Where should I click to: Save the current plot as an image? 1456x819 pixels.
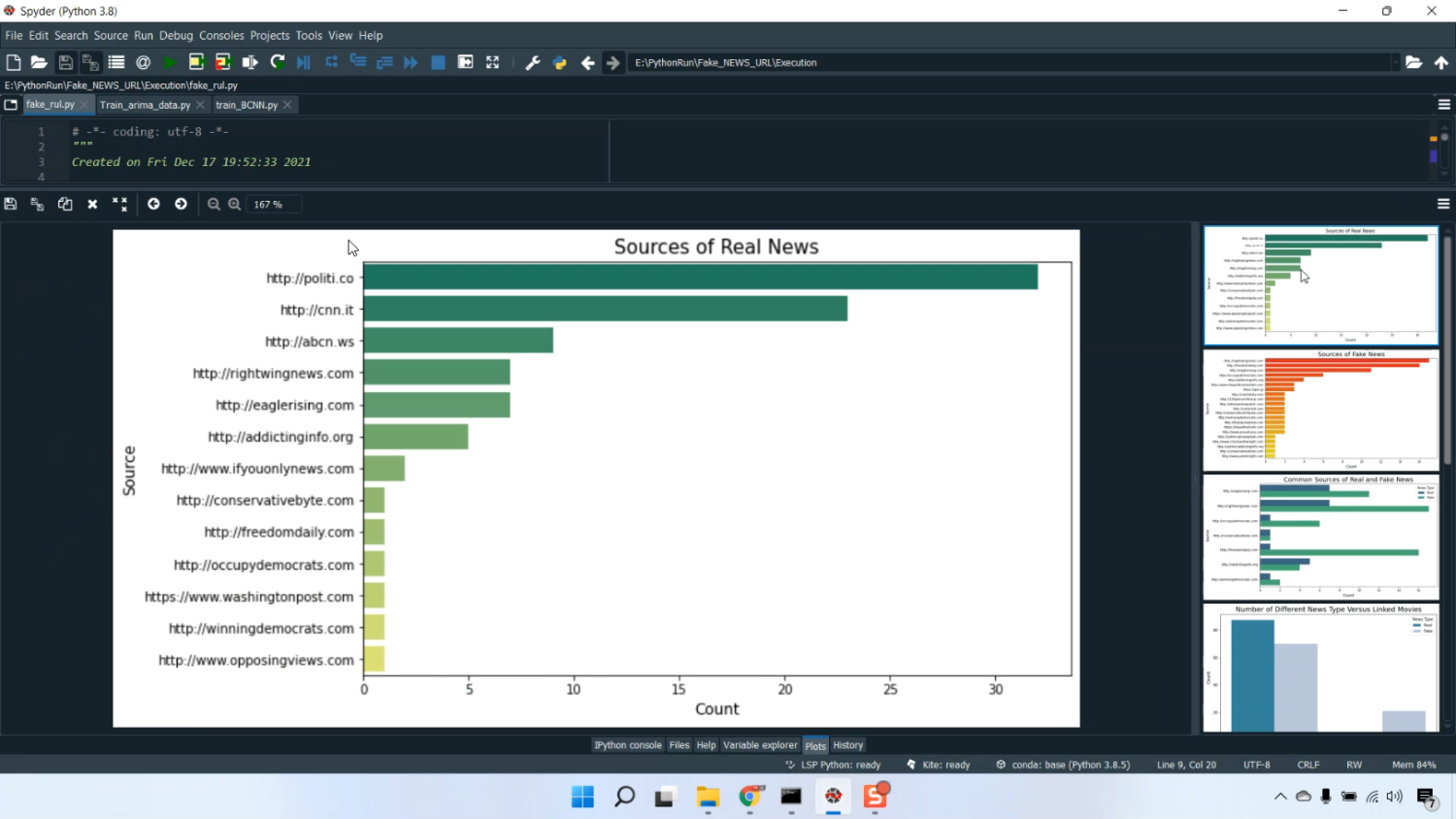pos(11,204)
